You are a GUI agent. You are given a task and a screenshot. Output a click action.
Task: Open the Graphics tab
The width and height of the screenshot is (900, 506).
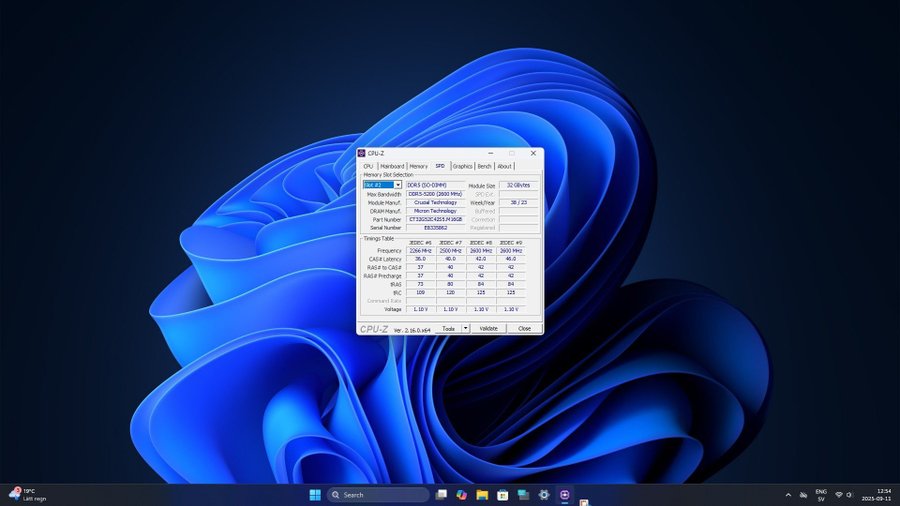pyautogui.click(x=463, y=166)
